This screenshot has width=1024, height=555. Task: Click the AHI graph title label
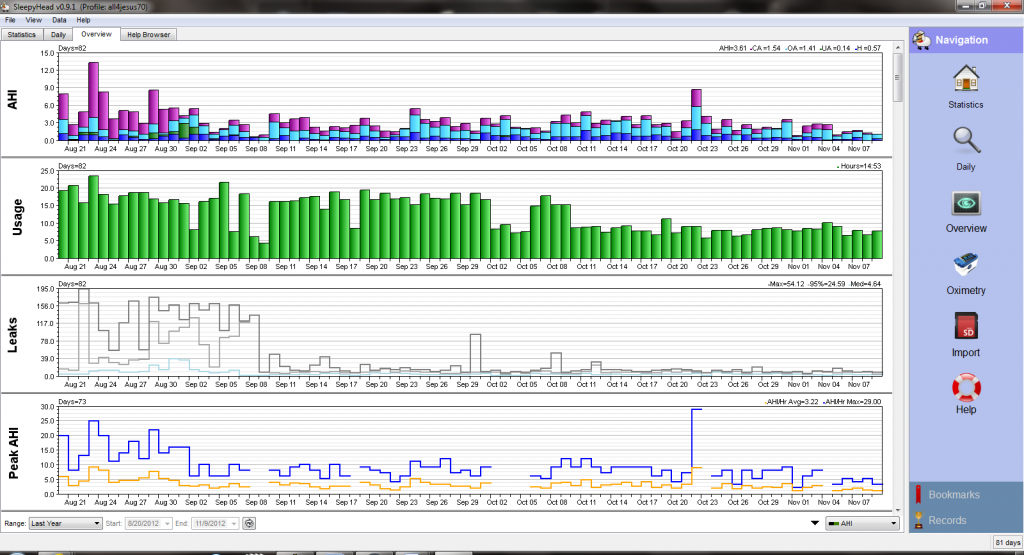12,99
